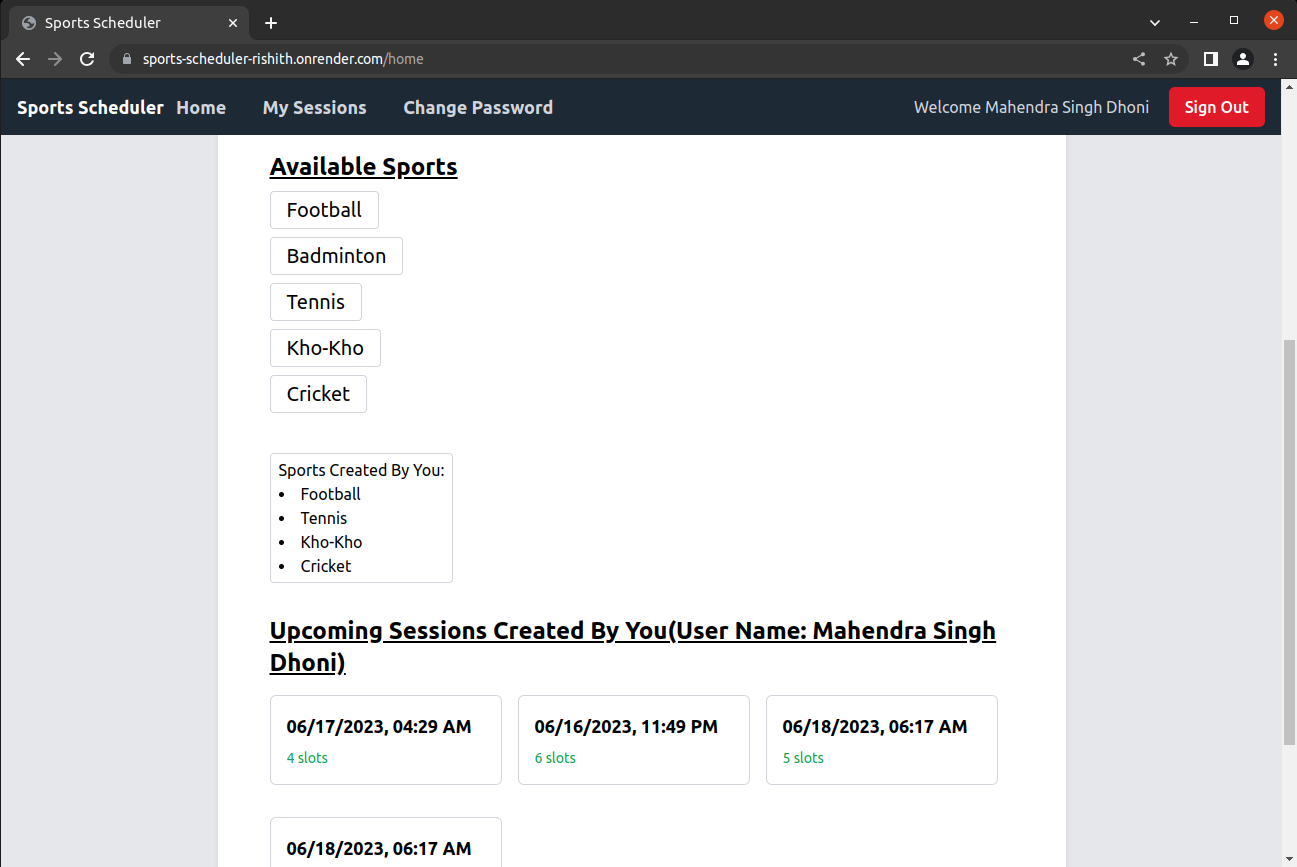Select the Badminton sport button

click(x=336, y=255)
